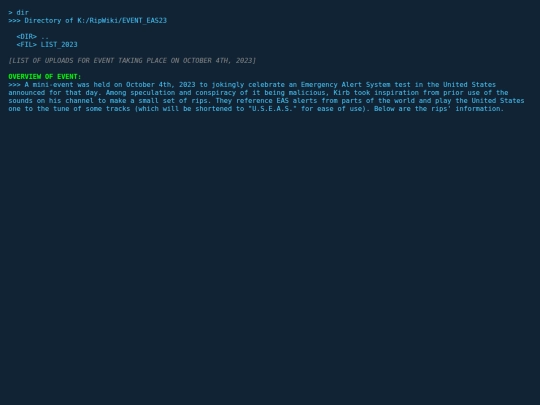Click the '>>>' marker before 'A mini-event'

coord(14,85)
